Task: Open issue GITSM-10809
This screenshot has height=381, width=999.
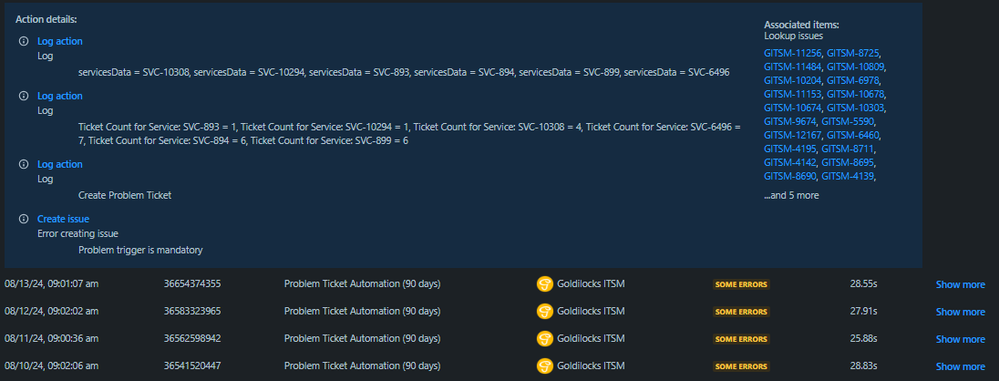Action: (856, 66)
